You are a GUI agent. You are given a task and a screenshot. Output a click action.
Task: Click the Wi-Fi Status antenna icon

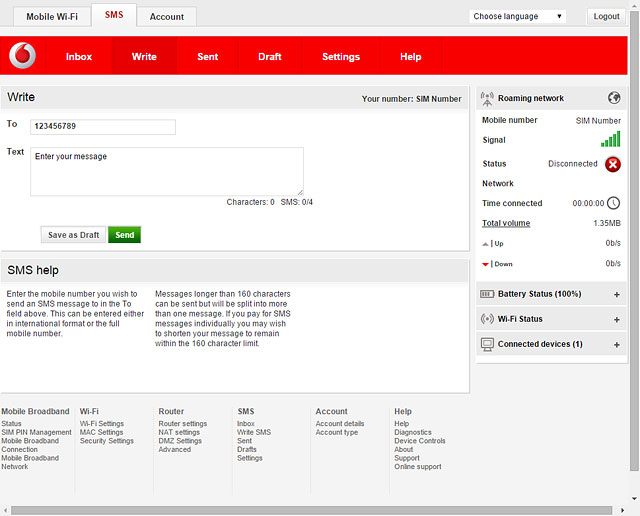click(x=487, y=319)
